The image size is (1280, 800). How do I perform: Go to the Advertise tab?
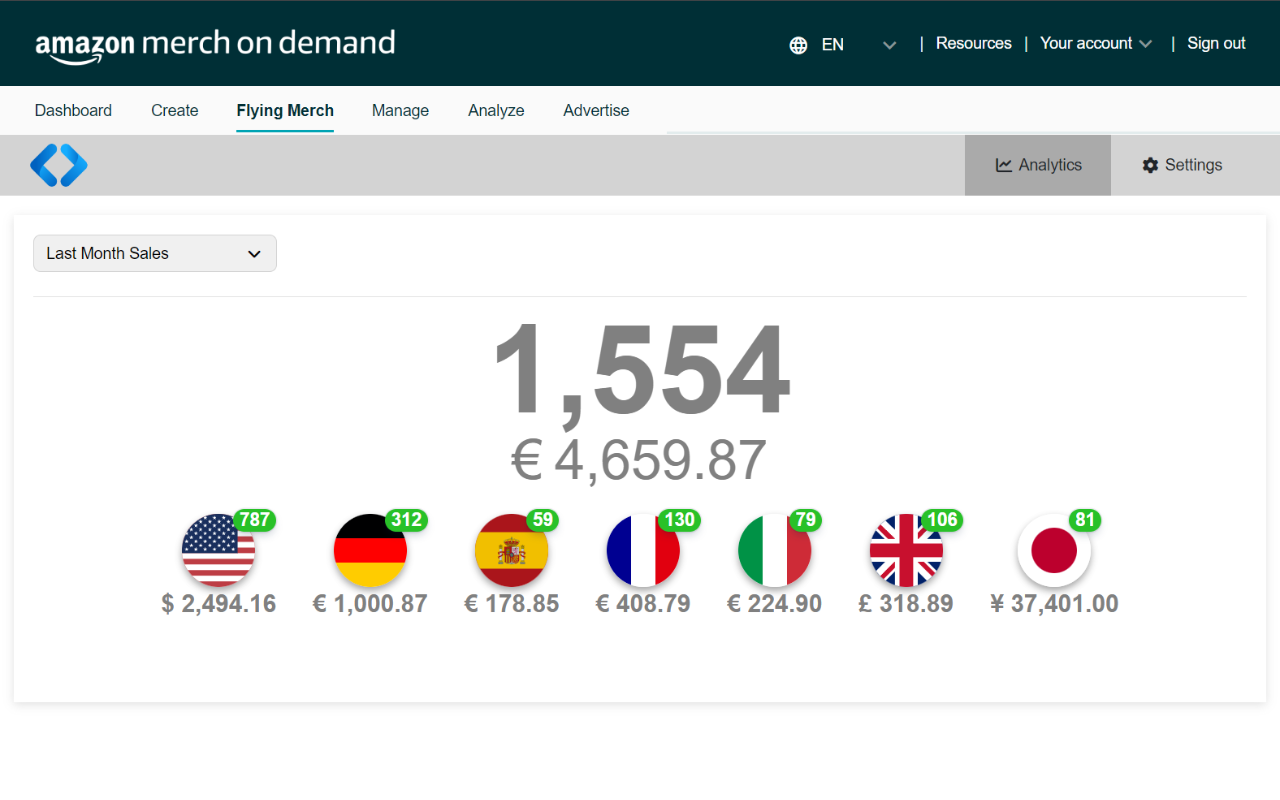(596, 110)
